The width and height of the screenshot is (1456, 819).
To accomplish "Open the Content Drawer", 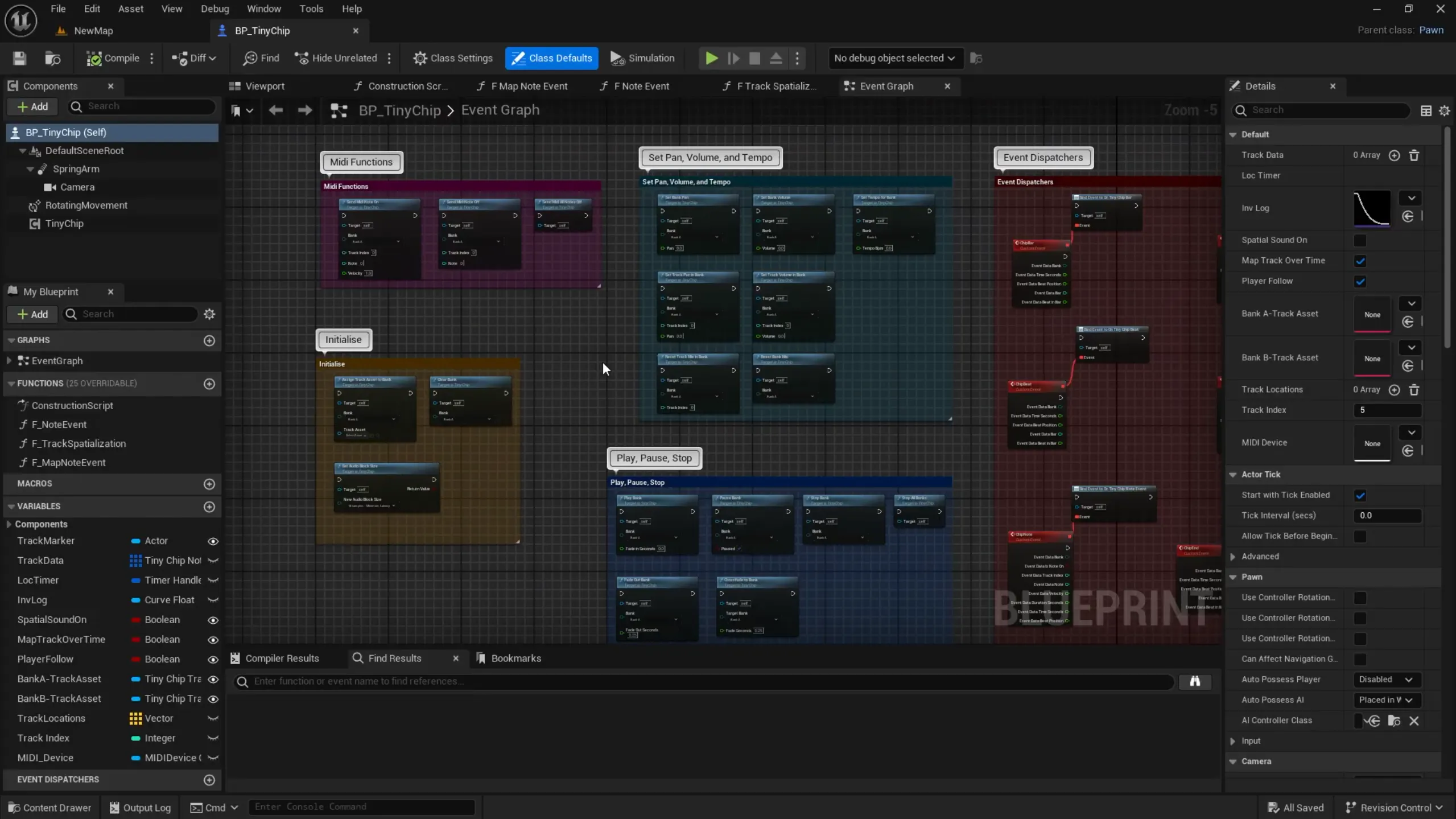I will coord(50,808).
